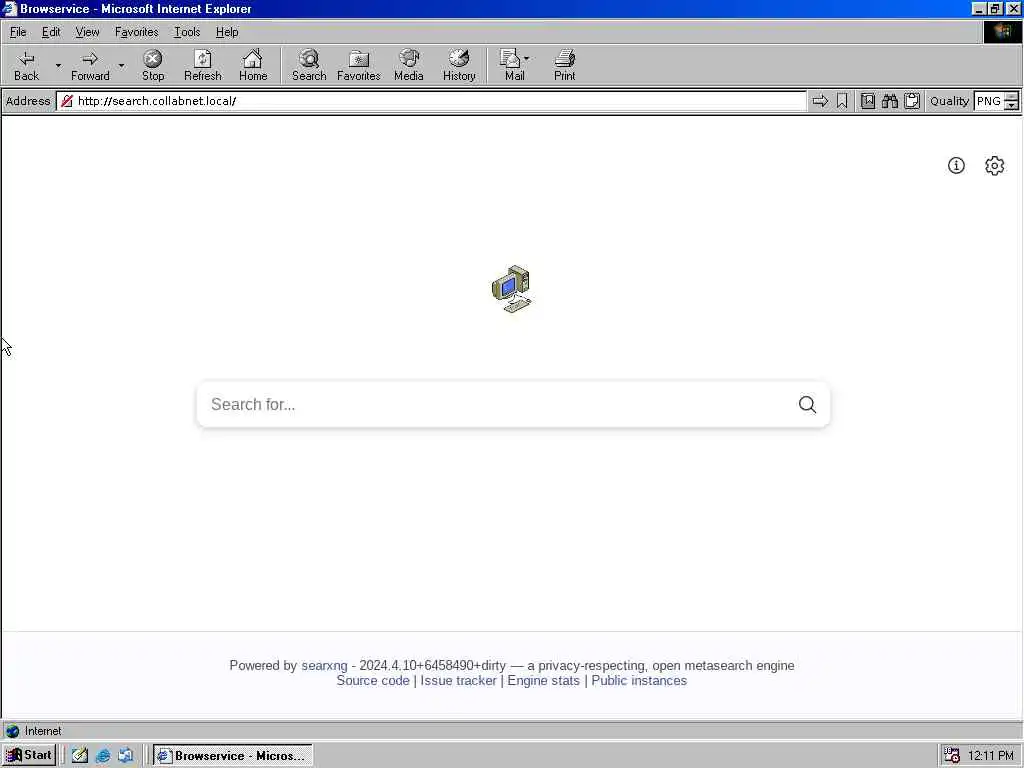Expand the Mail button dropdown arrow
Screen dimensions: 1024x768
526,58
